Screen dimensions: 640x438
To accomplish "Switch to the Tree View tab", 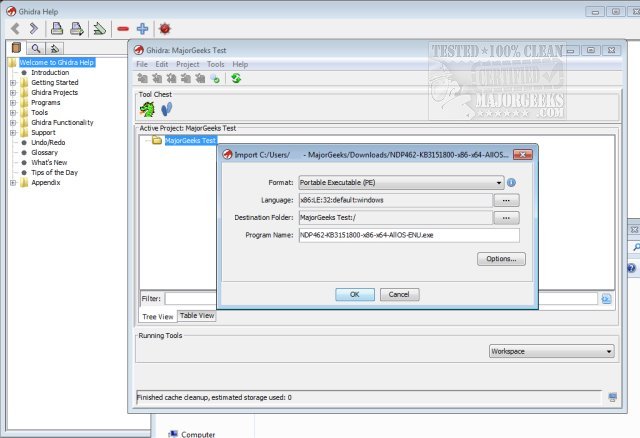I will point(158,316).
